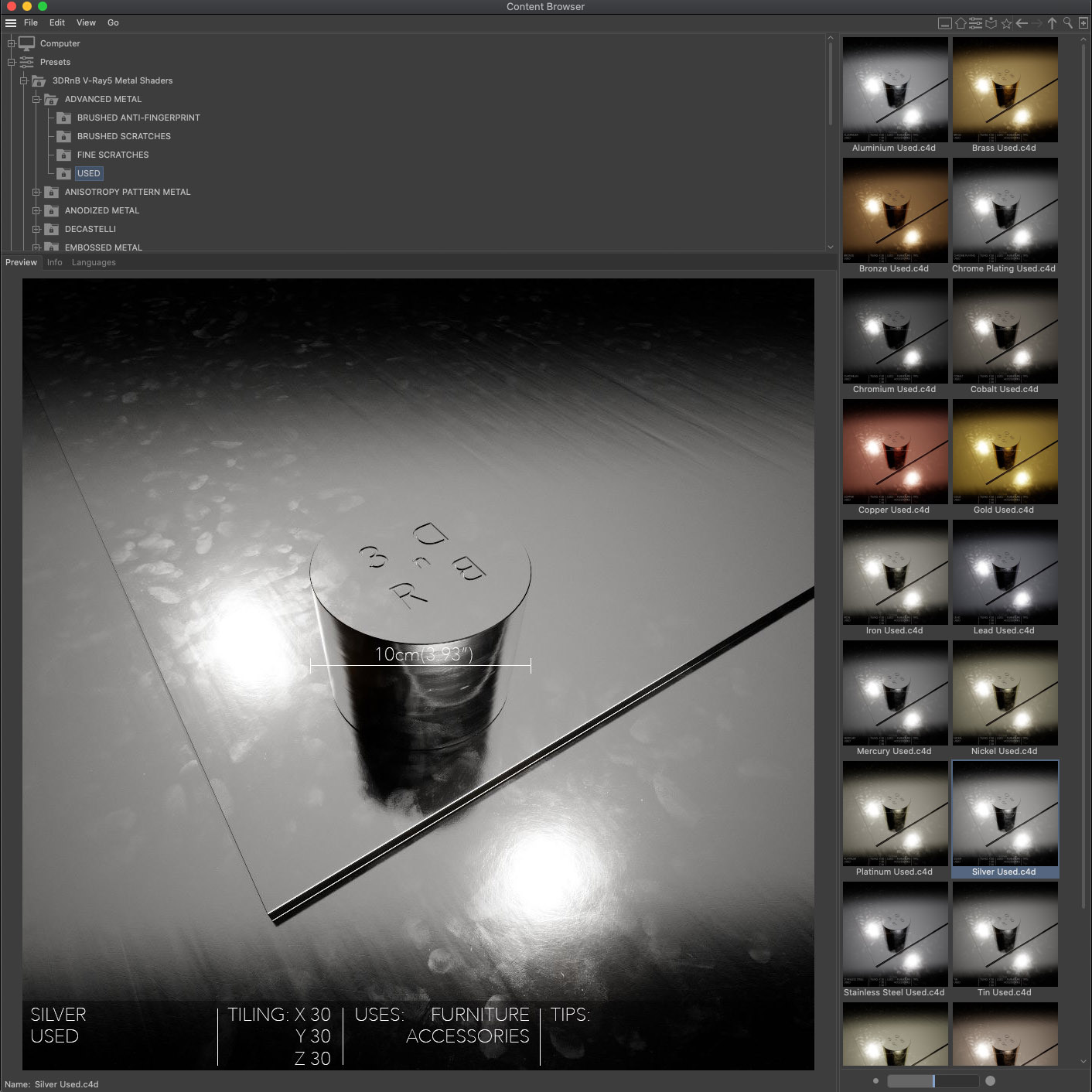Click the BRUSHED SCRATCHES folder icon
The image size is (1092, 1092).
[63, 136]
